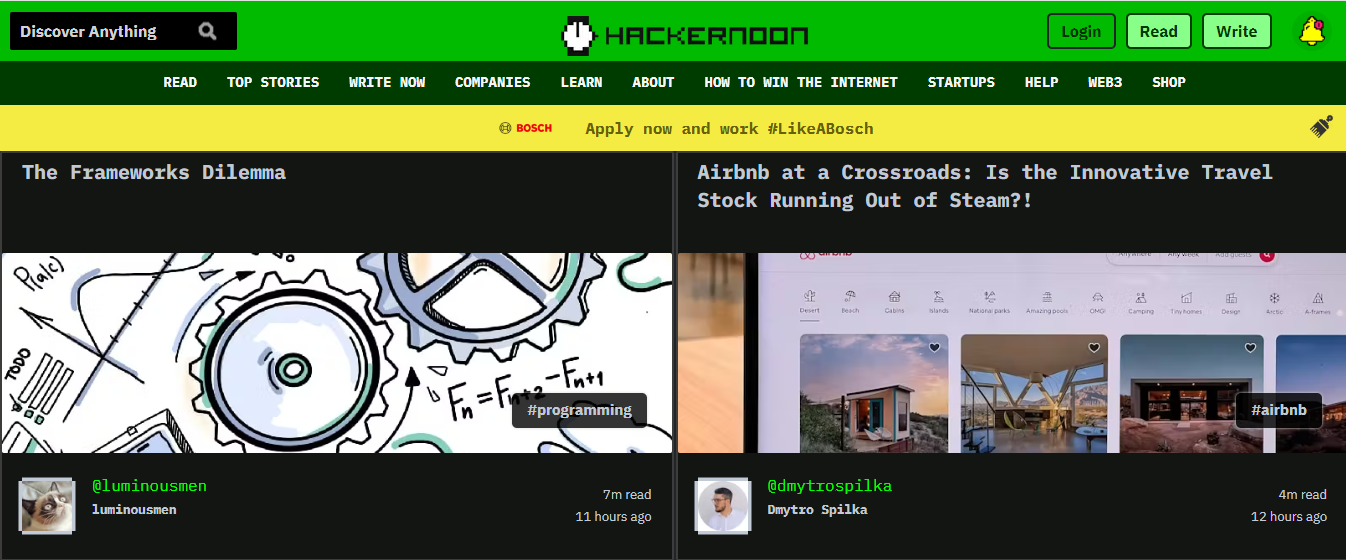
Task: Select STARTUPS in navigation
Action: [x=961, y=82]
